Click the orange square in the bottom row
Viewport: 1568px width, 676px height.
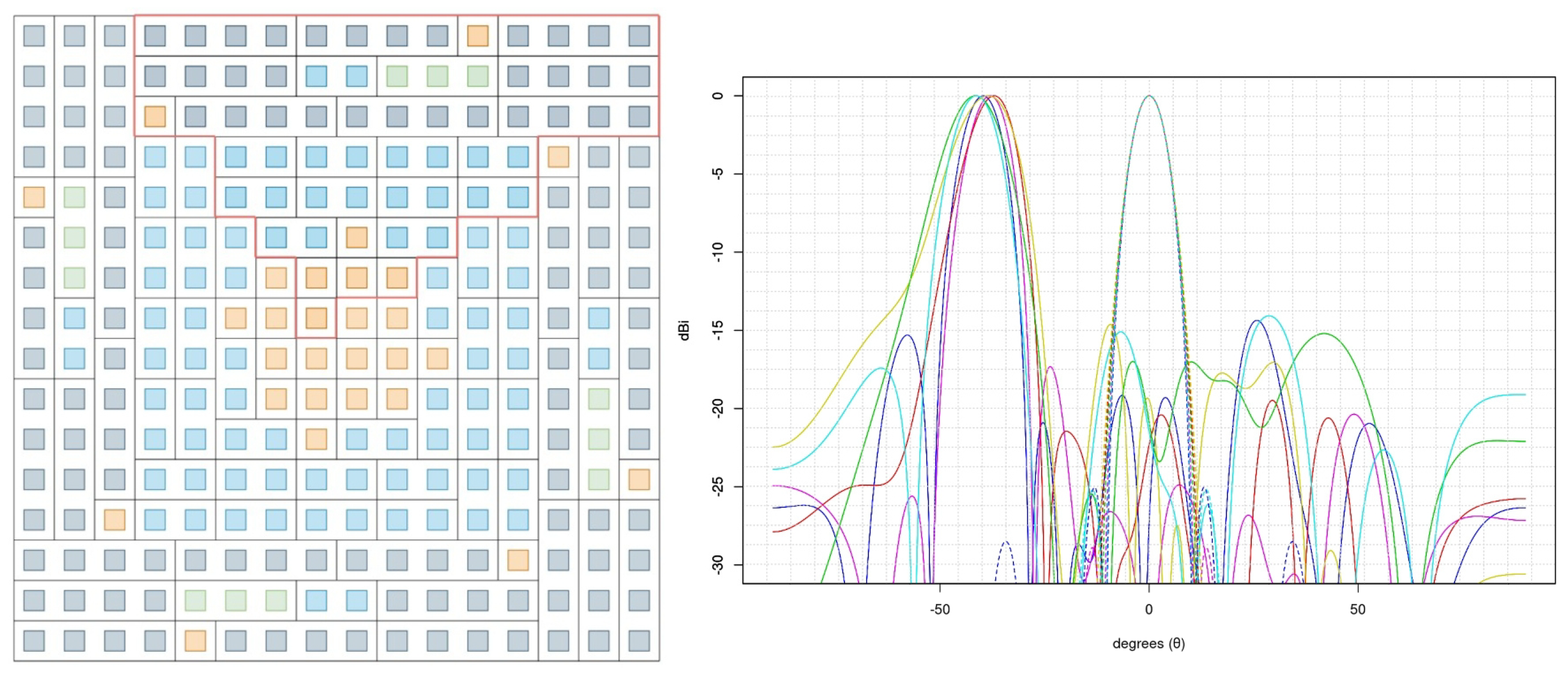195,640
